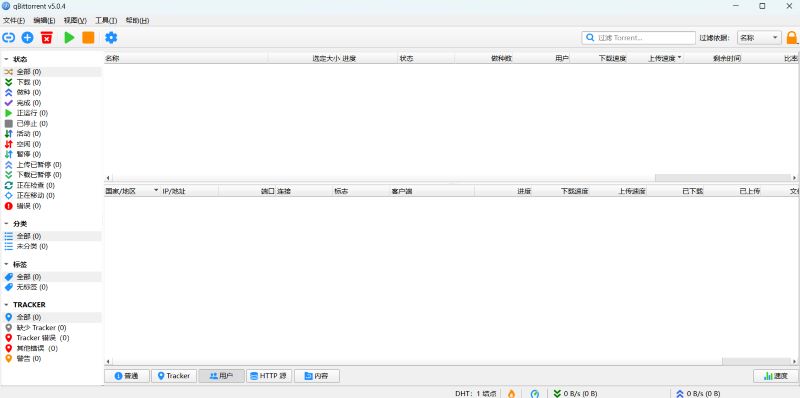The height and width of the screenshot is (398, 800).
Task: Collapse the 标签 sidebar section
Action: pos(6,264)
